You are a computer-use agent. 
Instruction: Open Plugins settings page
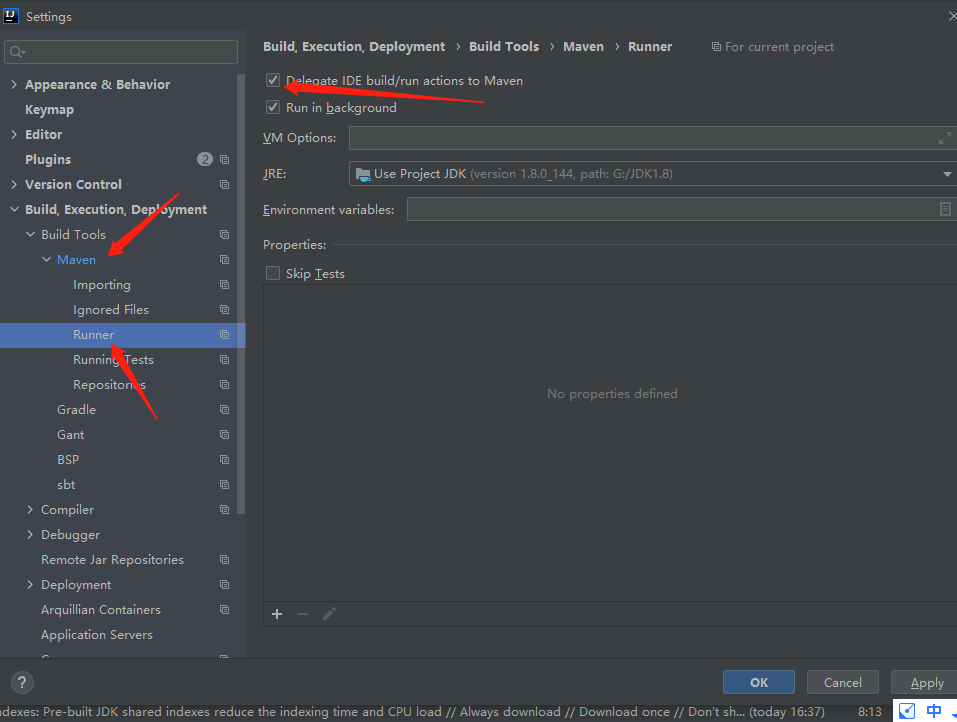(48, 159)
